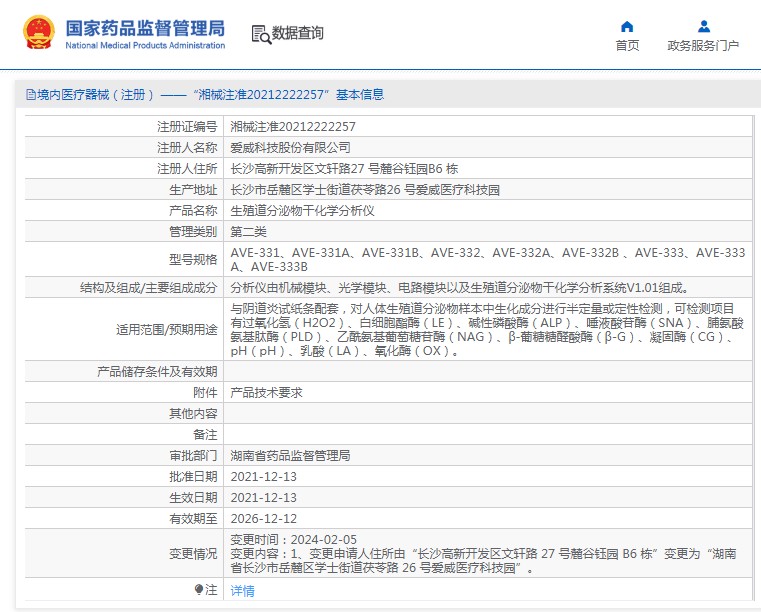Open the 数据查询 text label
The width and height of the screenshot is (761, 612).
298,34
